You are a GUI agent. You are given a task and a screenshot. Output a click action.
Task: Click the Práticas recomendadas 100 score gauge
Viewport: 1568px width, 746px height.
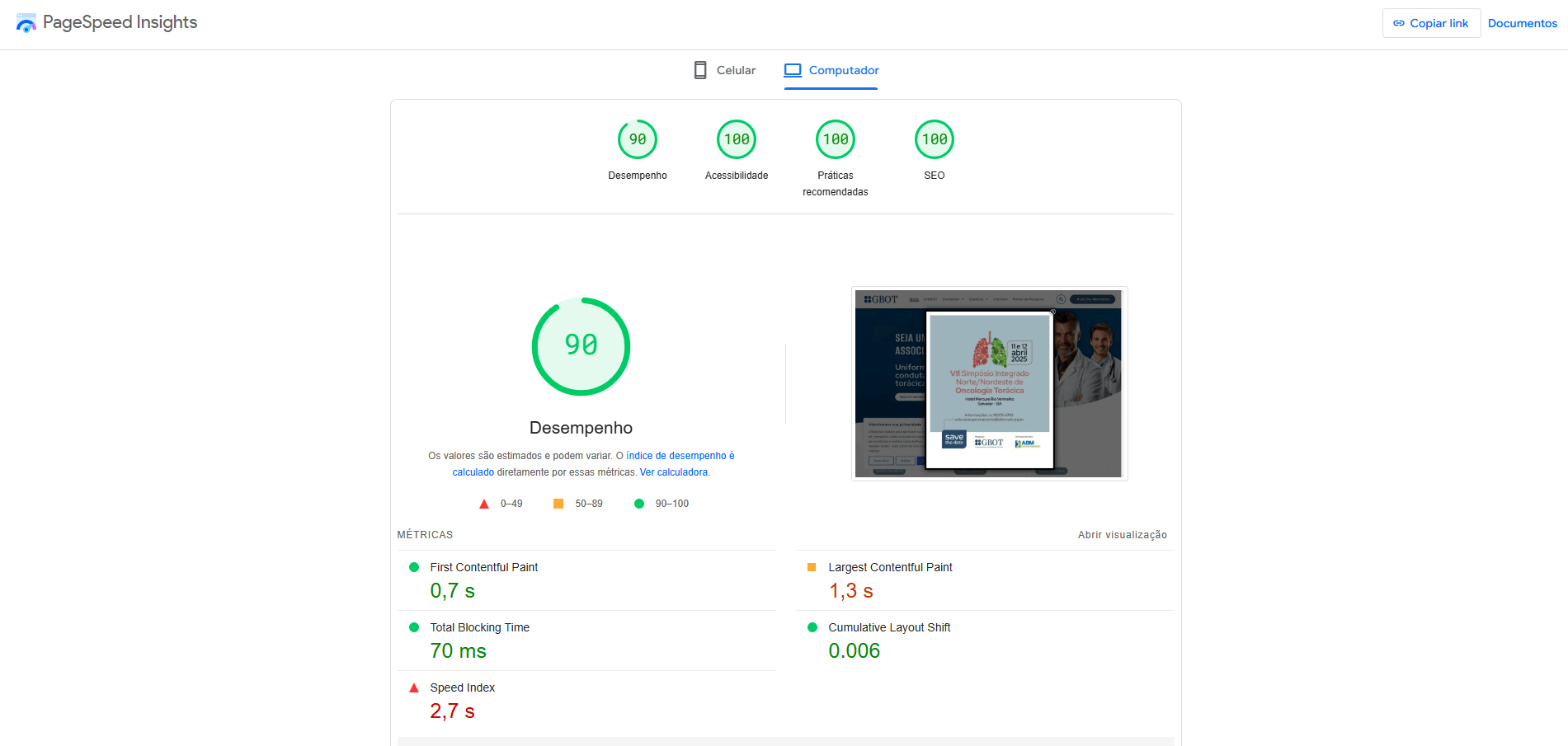[835, 139]
